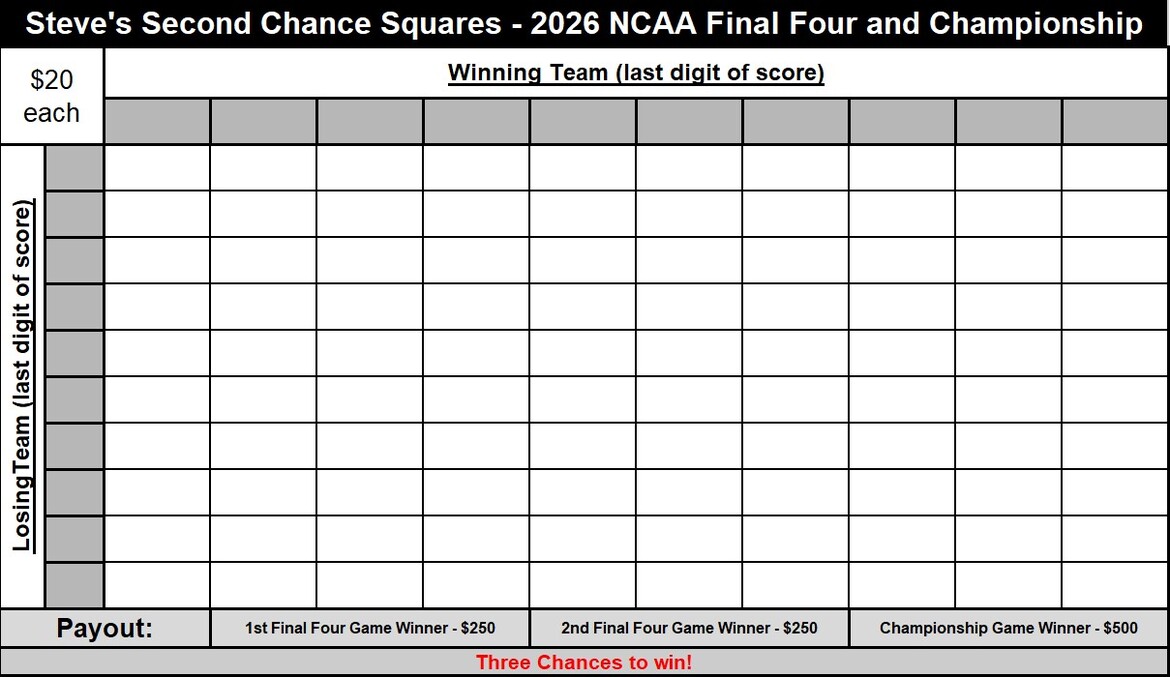Screen dimensions: 1170x677
Task: Select the "Payout:" label cell
Action: [105, 628]
